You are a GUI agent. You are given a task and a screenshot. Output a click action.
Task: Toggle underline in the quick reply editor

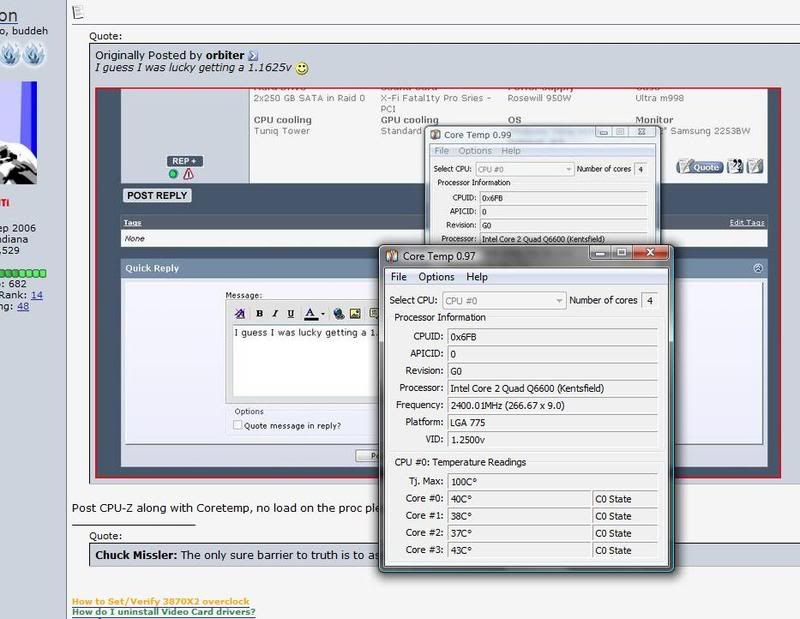(290, 313)
